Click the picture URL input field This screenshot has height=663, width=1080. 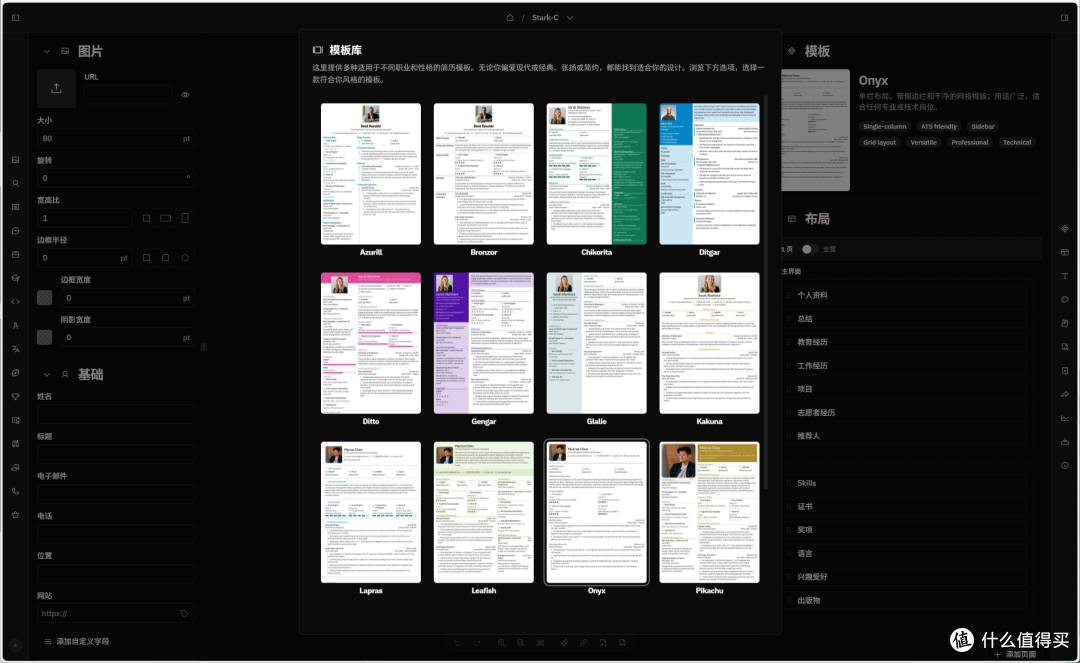point(128,95)
